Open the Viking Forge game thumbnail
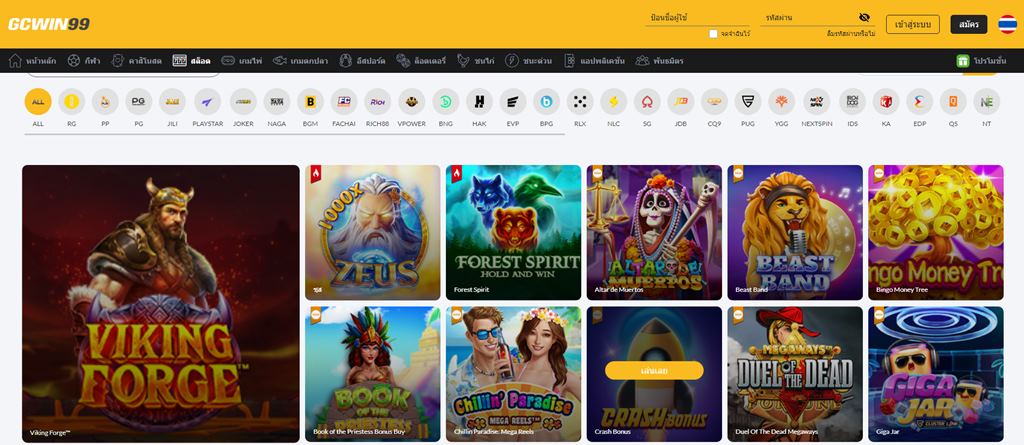 (x=161, y=303)
